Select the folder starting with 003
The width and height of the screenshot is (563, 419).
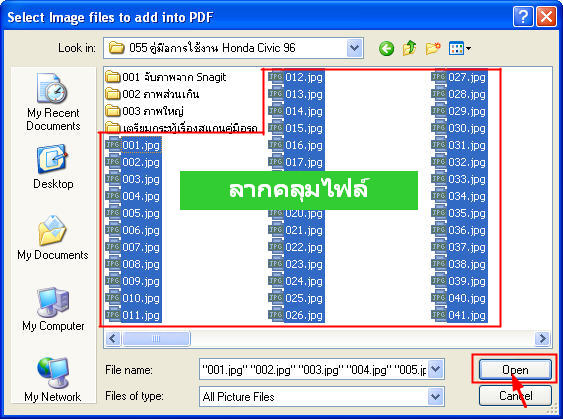coord(145,111)
